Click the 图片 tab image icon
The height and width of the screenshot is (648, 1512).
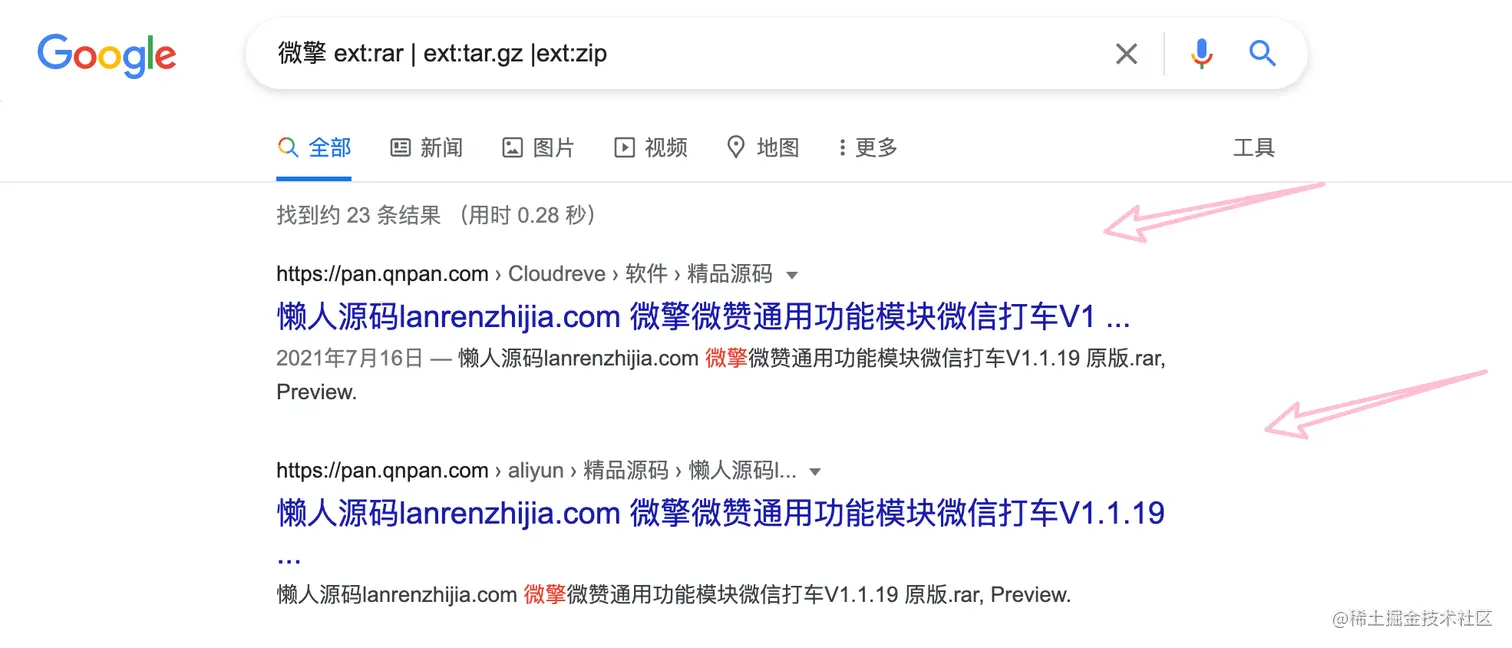(512, 148)
